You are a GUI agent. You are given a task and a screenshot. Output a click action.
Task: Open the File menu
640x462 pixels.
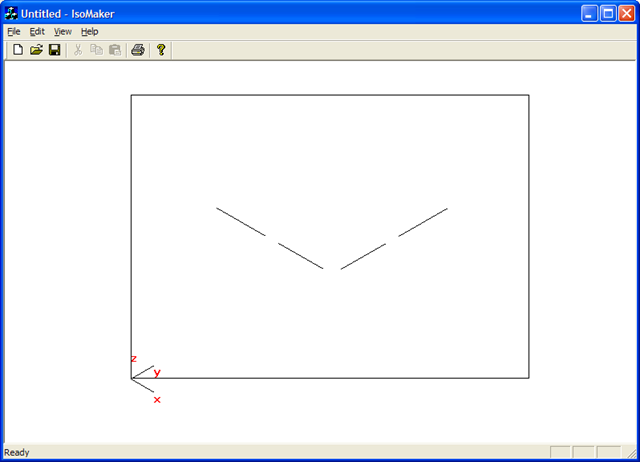click(13, 31)
